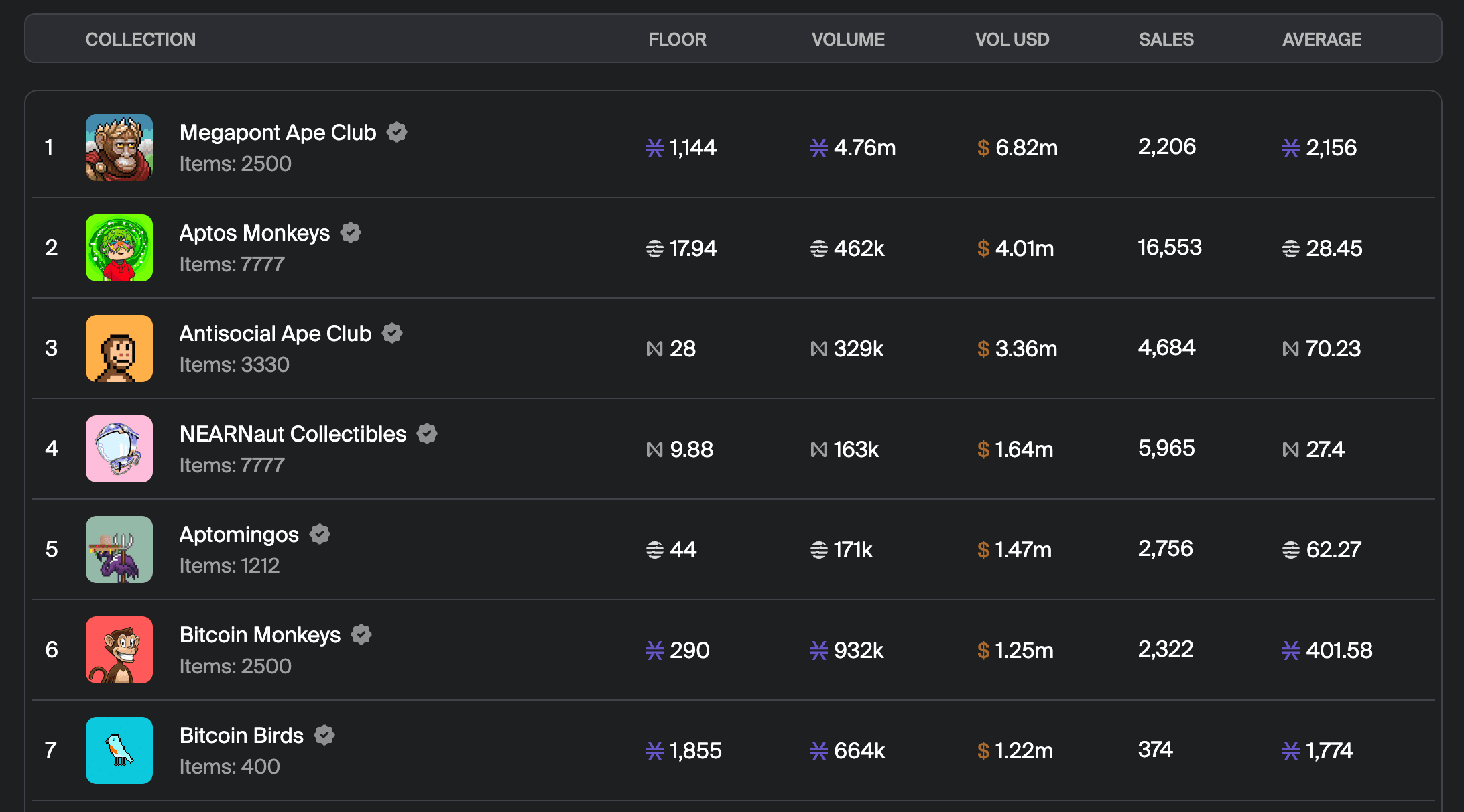Image resolution: width=1464 pixels, height=812 pixels.
Task: Click verified checkmark by Antisocial Ape Club
Action: [392, 333]
